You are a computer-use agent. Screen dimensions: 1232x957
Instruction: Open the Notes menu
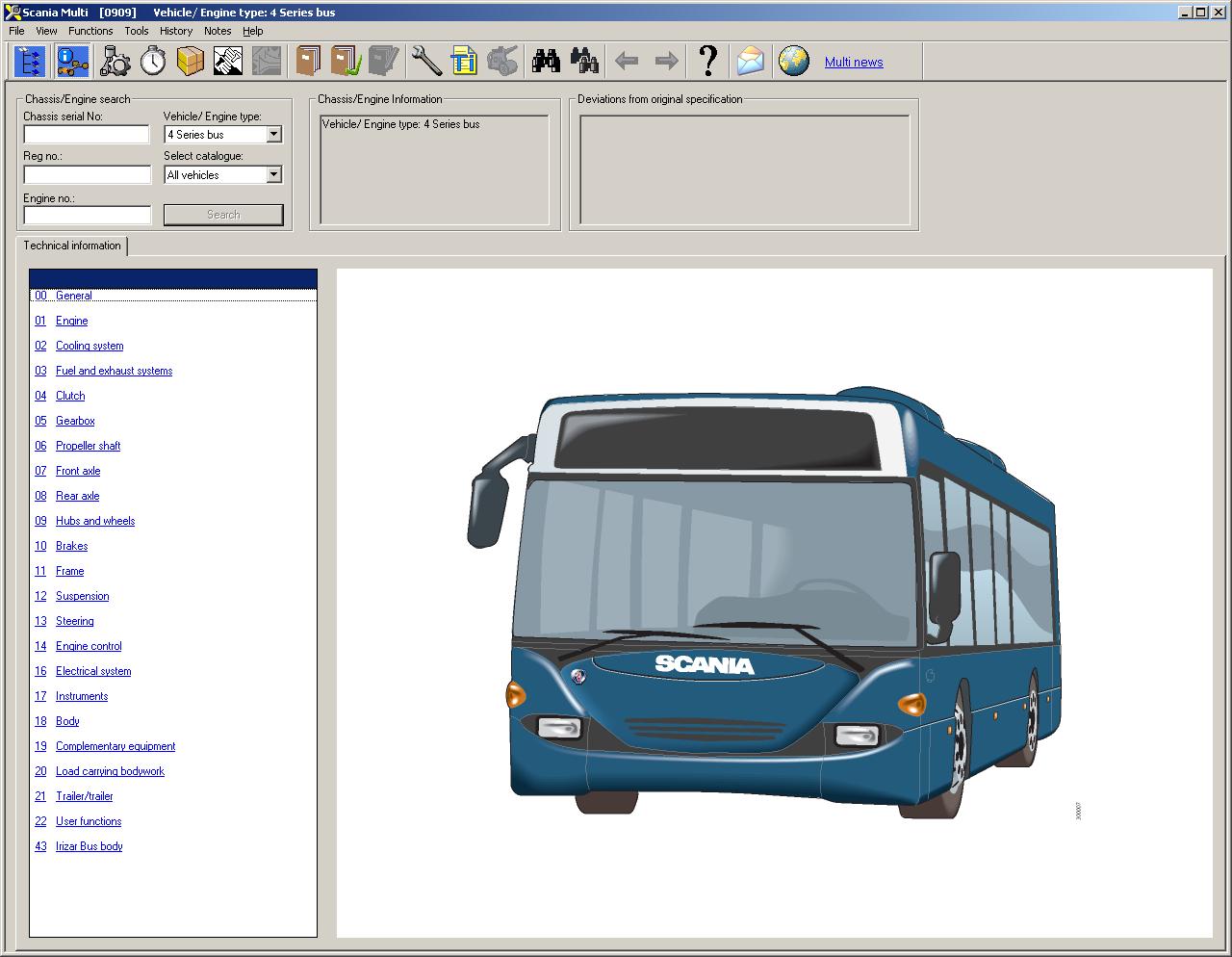(218, 31)
